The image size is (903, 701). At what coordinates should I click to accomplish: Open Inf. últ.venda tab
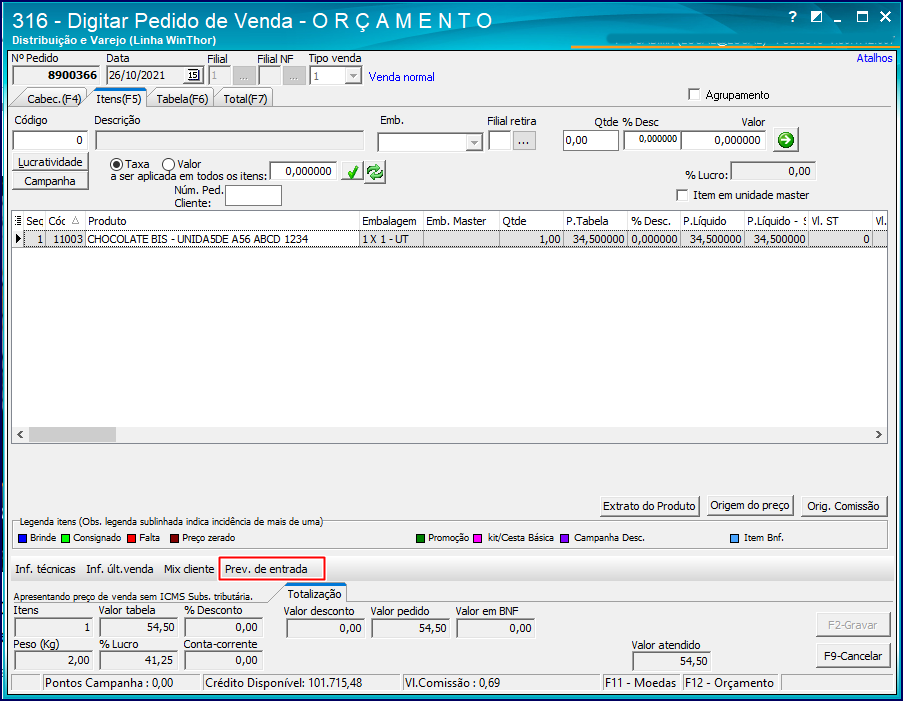click(x=120, y=569)
